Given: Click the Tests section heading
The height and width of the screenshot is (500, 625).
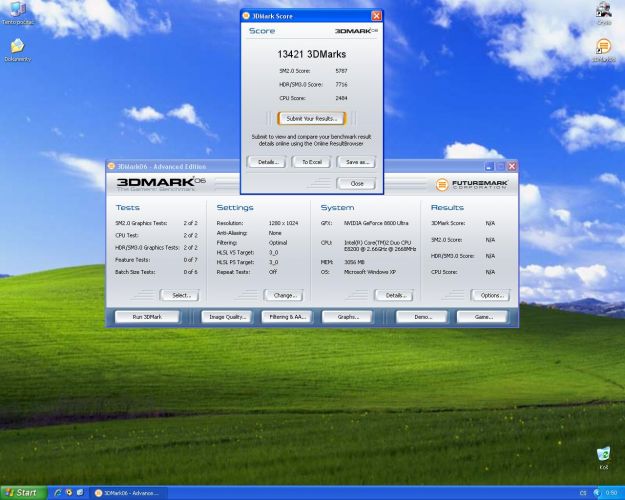Looking at the screenshot, I should pos(128,208).
